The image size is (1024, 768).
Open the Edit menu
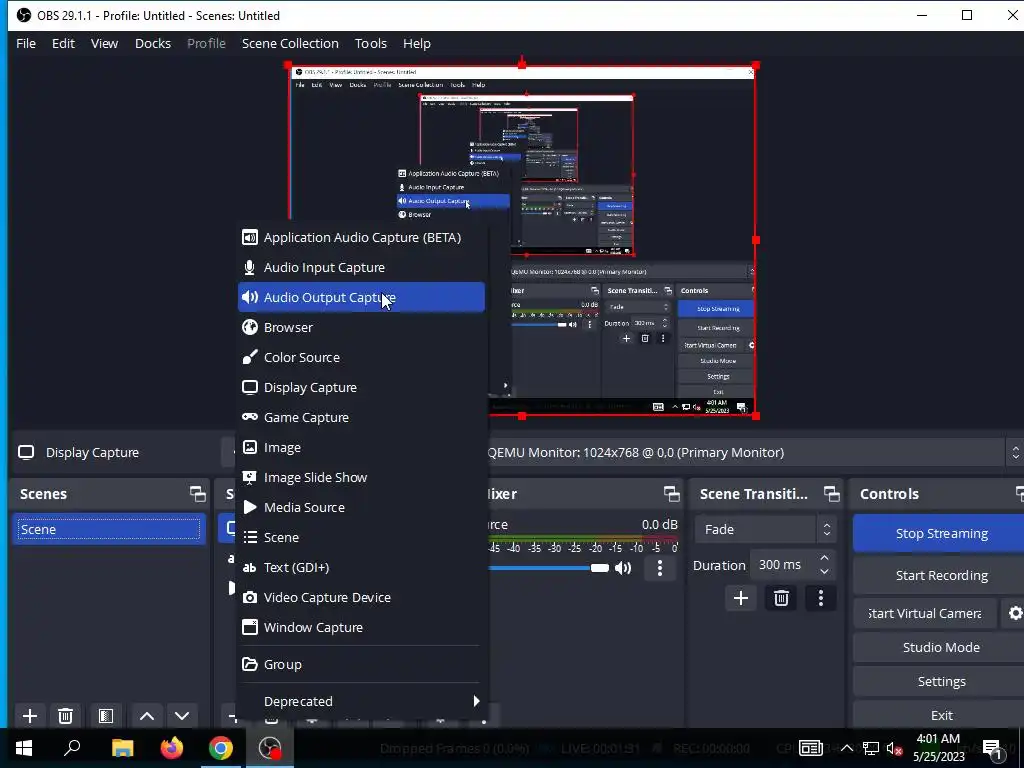click(63, 44)
